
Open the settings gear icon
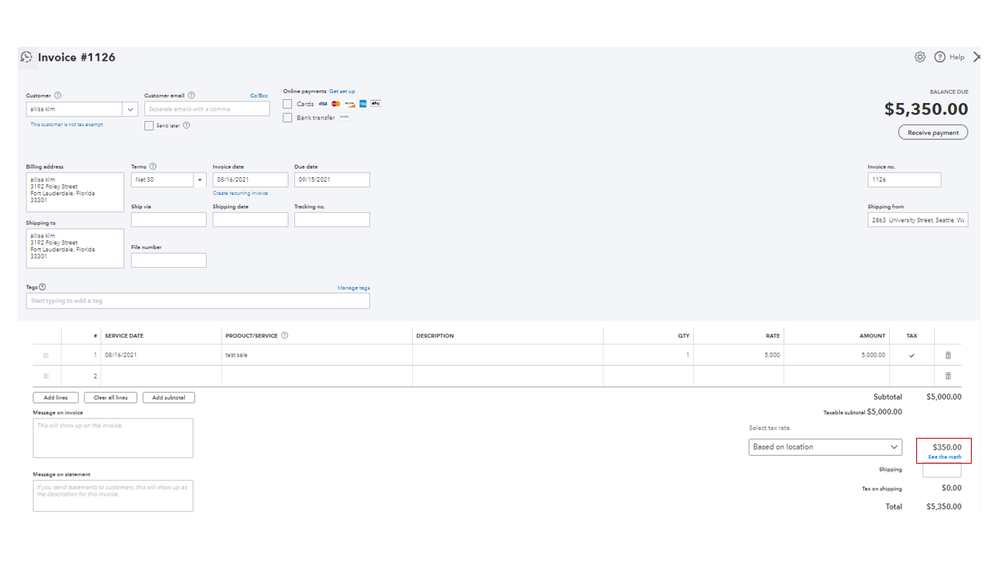(x=920, y=57)
